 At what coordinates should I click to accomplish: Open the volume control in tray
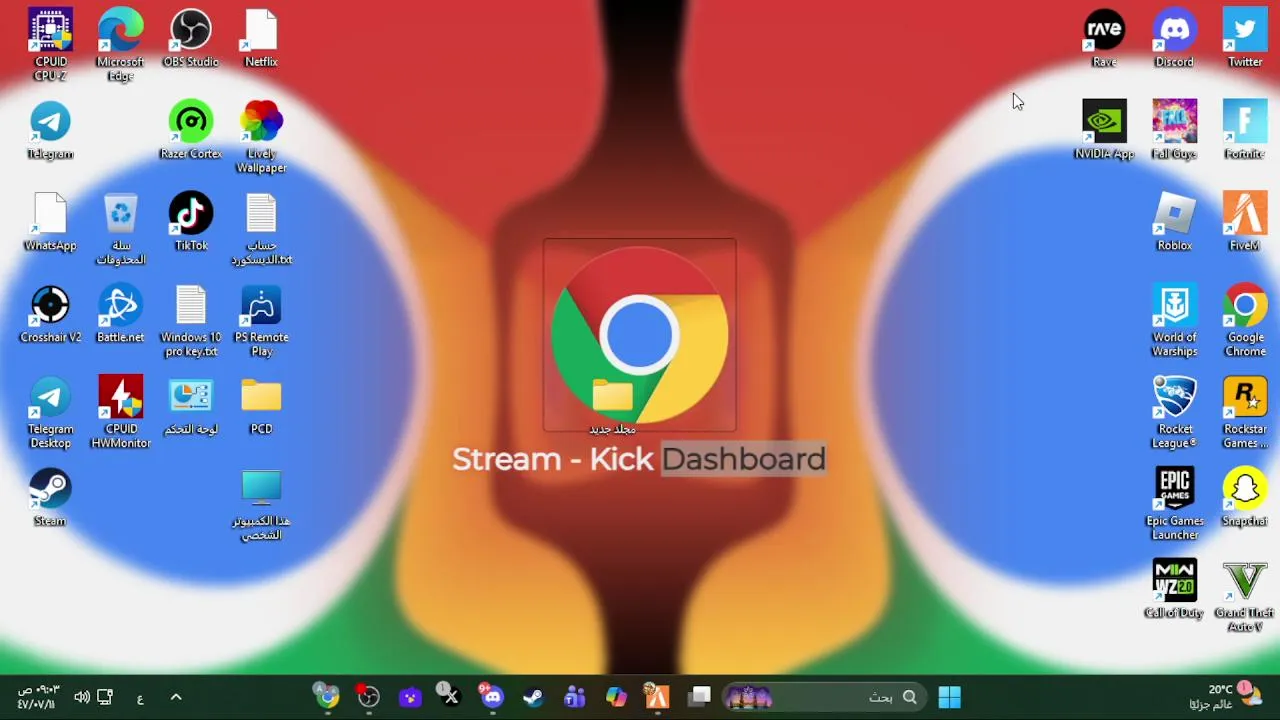[x=82, y=697]
